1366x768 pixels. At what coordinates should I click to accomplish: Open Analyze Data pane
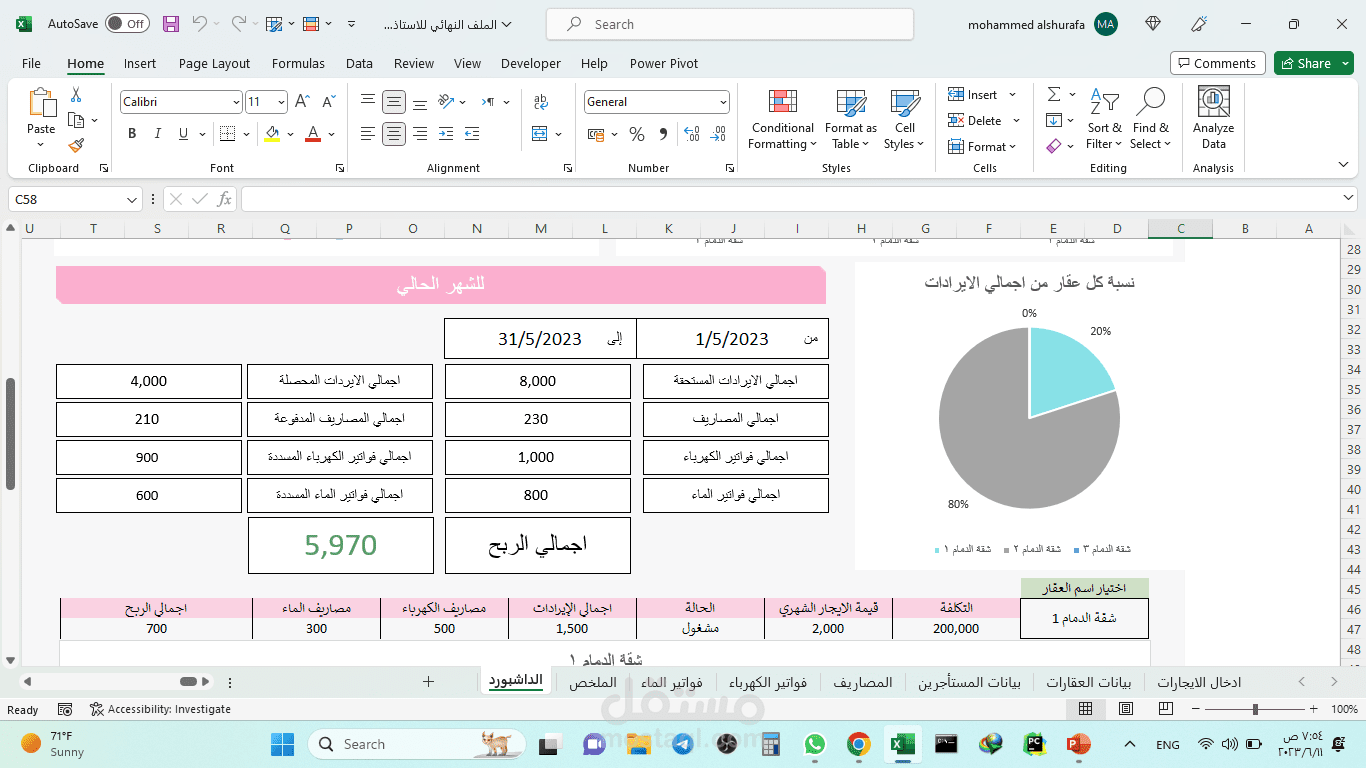click(1213, 118)
